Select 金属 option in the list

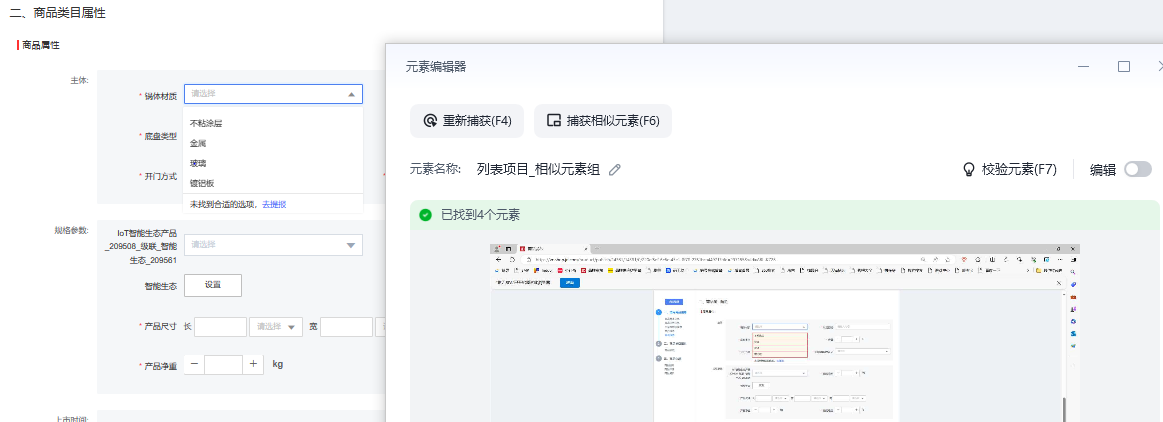198,144
